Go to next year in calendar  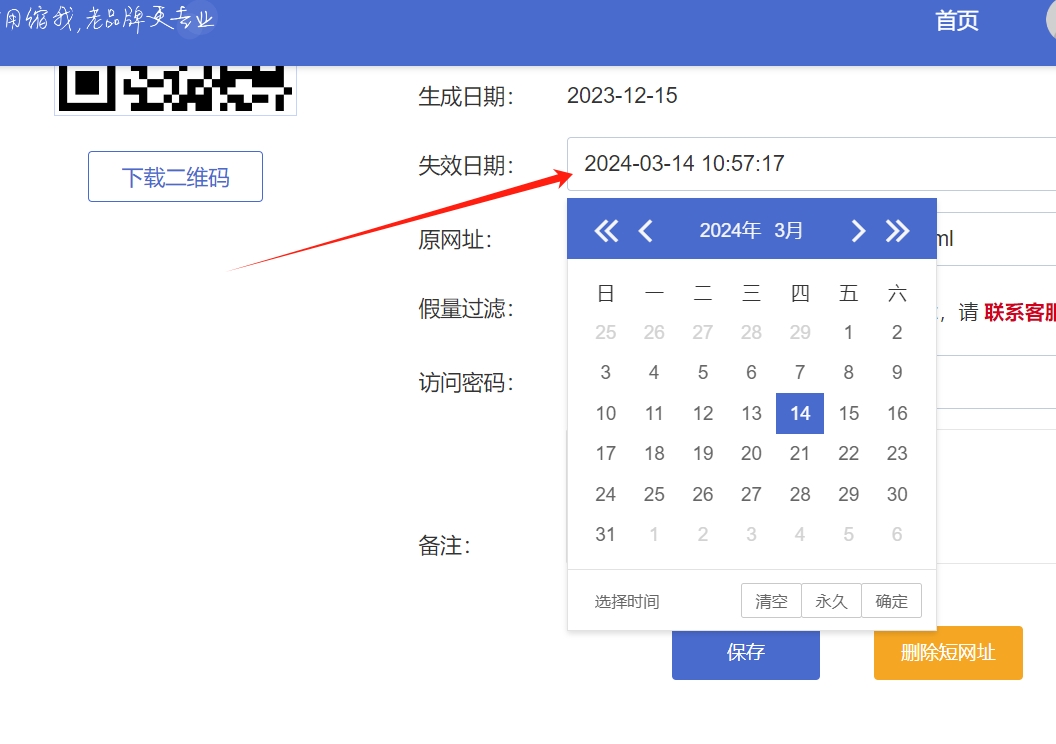pyautogui.click(x=897, y=231)
